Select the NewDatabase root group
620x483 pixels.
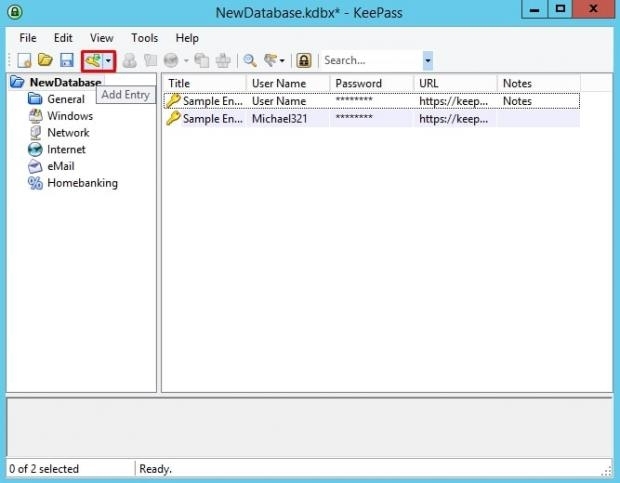pyautogui.click(x=66, y=82)
